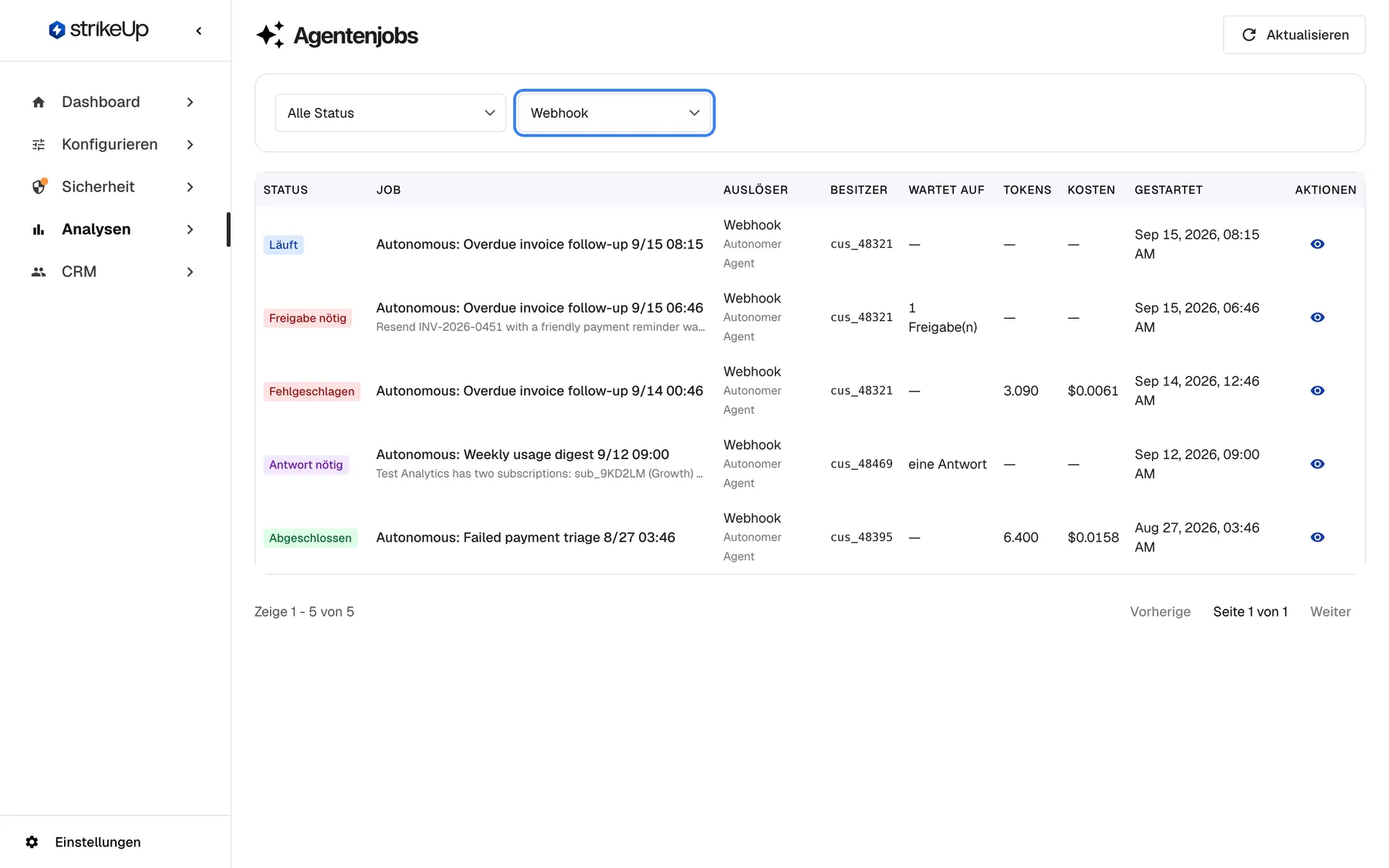Click the GESTARTET column header

tap(1168, 190)
